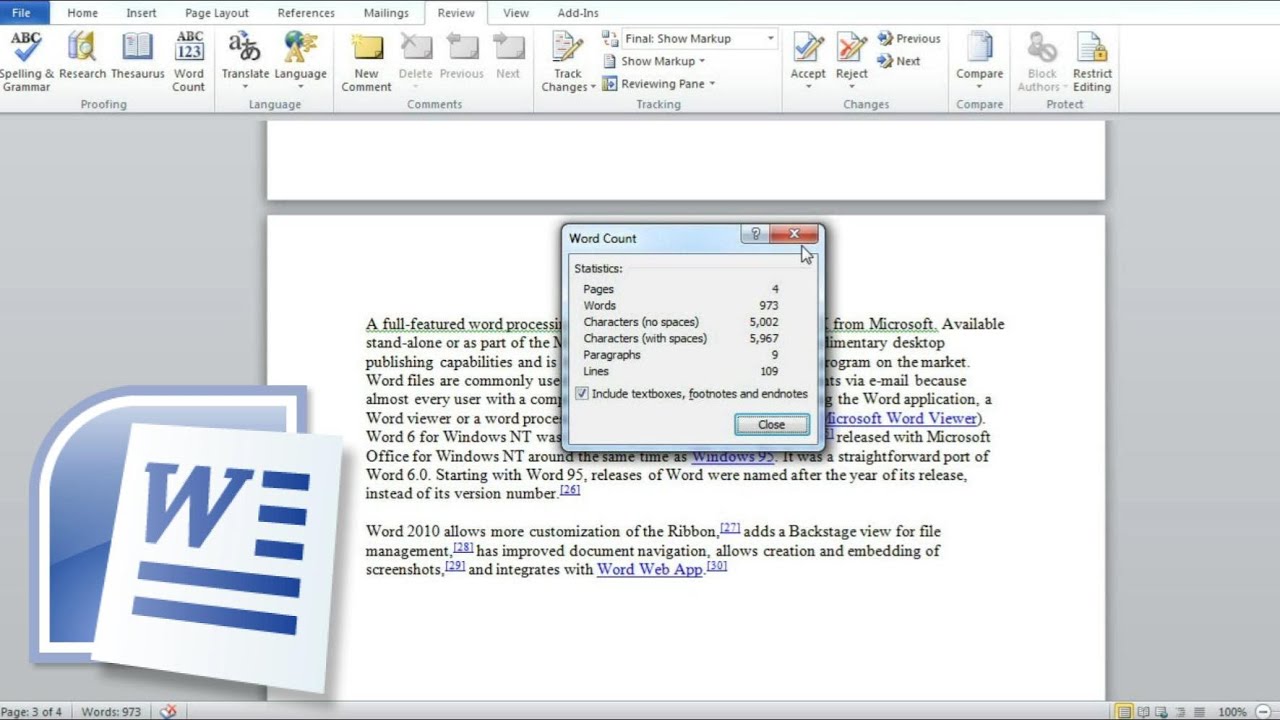Image resolution: width=1280 pixels, height=720 pixels.
Task: Click footnote reference [30]
Action: pyautogui.click(x=716, y=566)
